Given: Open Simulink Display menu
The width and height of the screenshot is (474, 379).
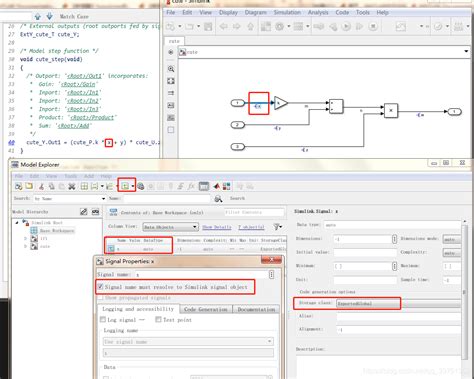Looking at the screenshot, I should [228, 12].
